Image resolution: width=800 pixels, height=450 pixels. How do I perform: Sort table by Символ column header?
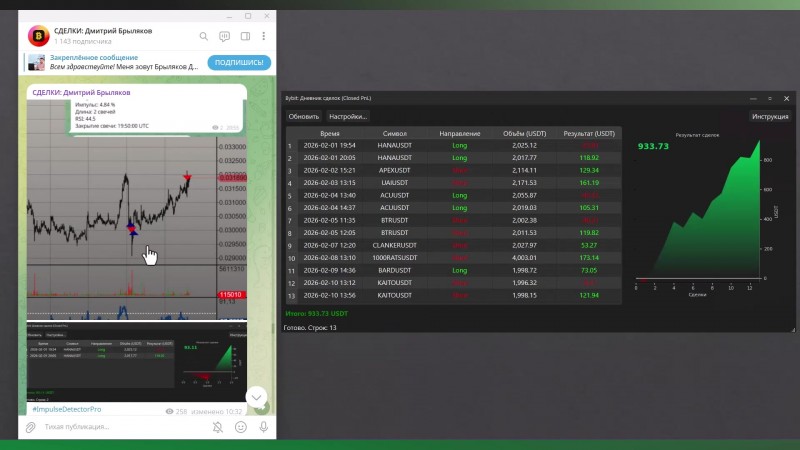coord(395,134)
